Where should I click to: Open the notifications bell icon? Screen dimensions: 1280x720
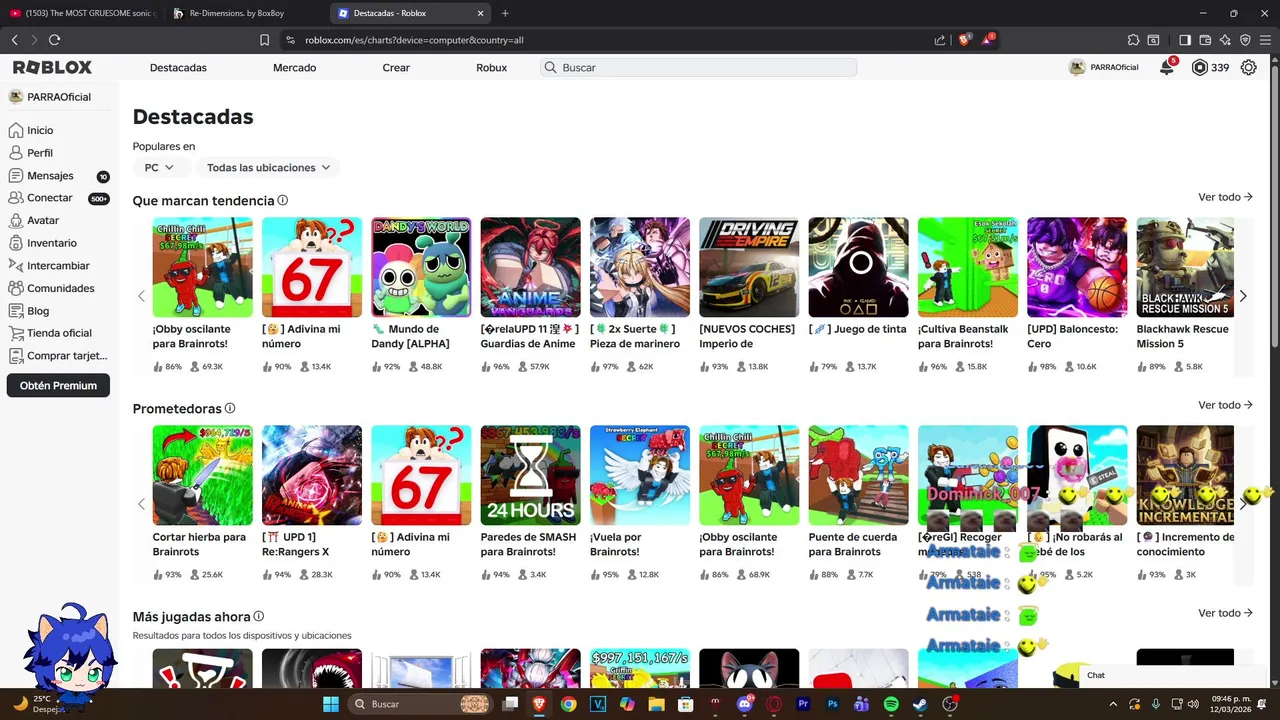pyautogui.click(x=1167, y=67)
